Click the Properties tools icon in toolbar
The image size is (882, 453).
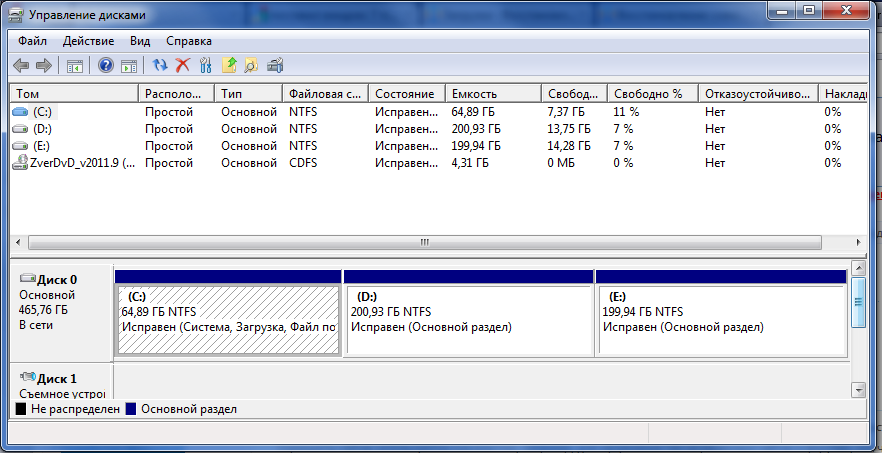click(x=205, y=66)
